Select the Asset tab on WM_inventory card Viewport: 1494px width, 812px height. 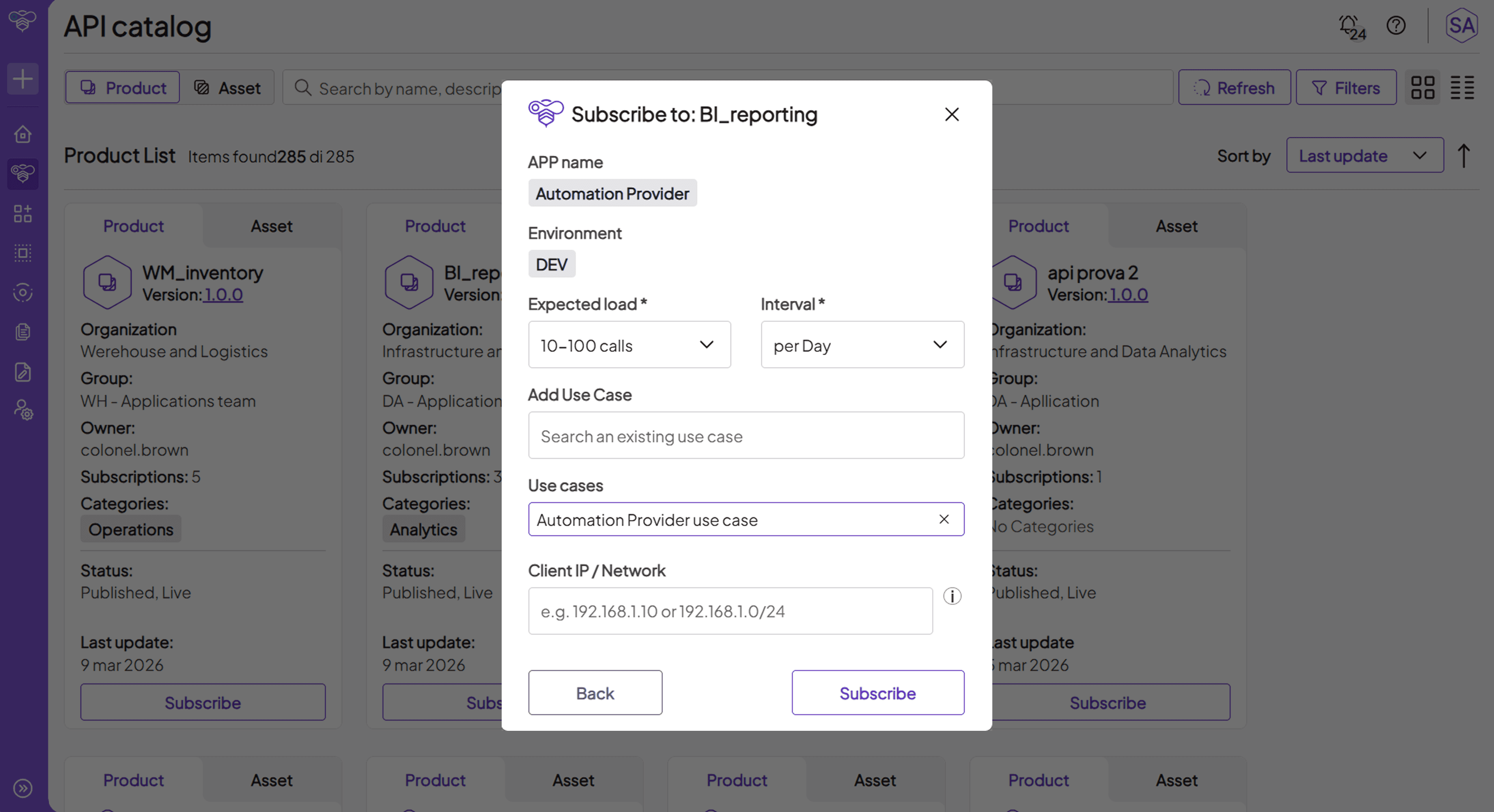(x=271, y=226)
